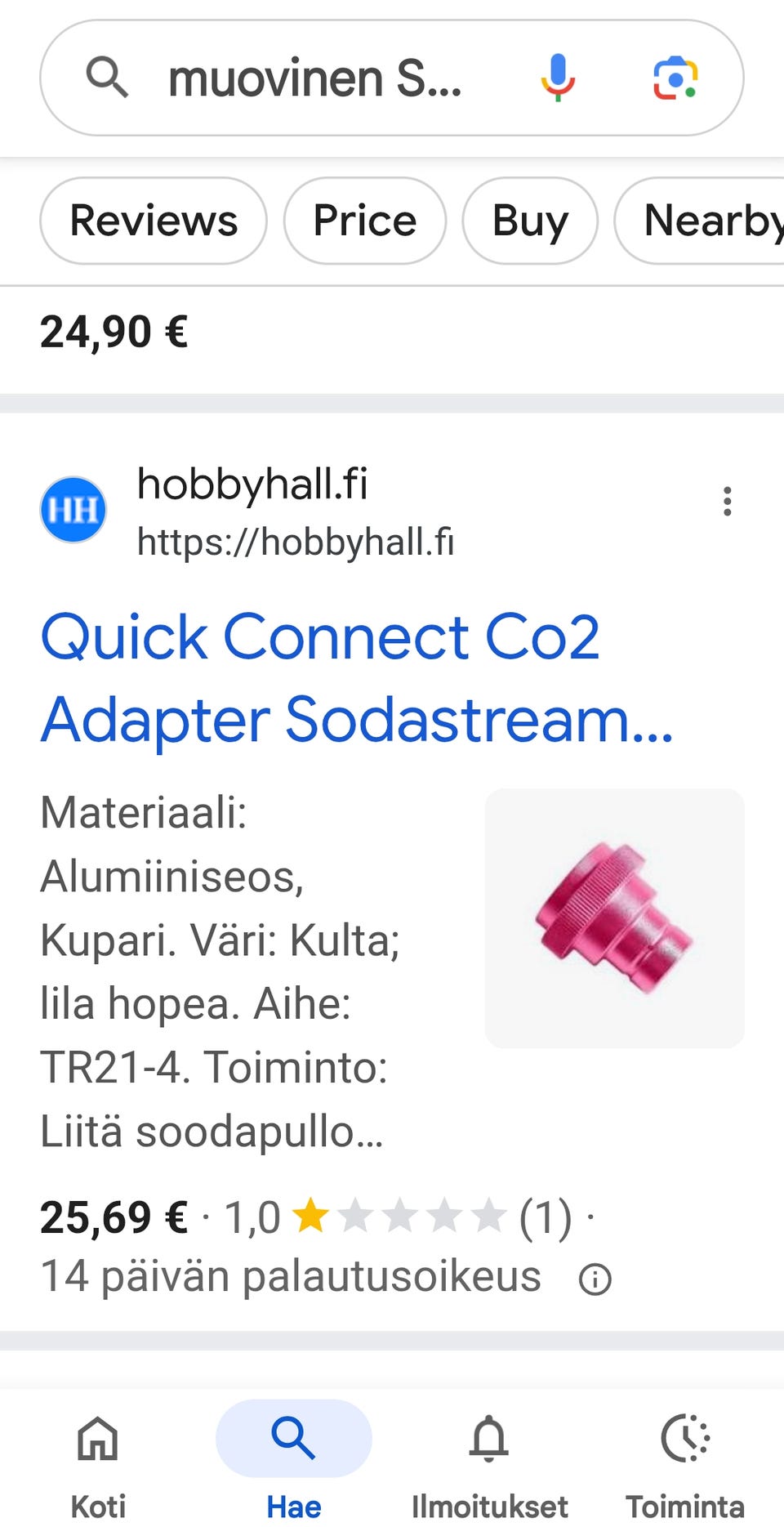Choose the Buy filter chip
This screenshot has height=1527, width=784.
tap(530, 221)
